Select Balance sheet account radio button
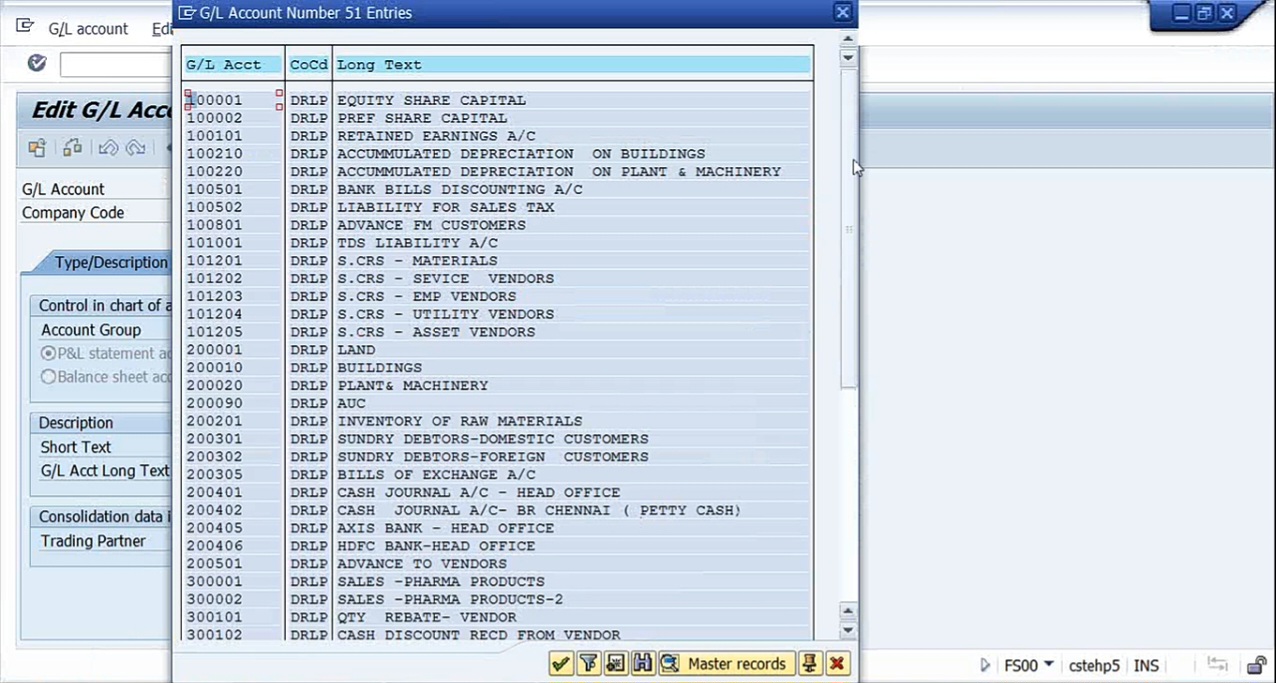Image resolution: width=1276 pixels, height=683 pixels. click(49, 377)
